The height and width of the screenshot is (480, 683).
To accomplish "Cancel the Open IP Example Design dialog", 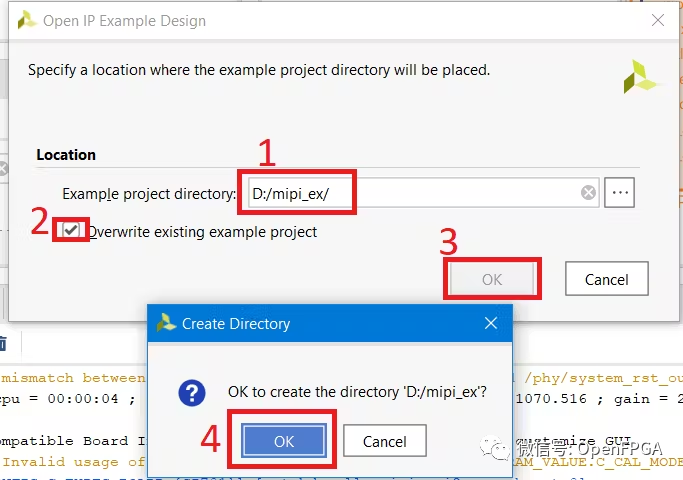I will coord(607,279).
